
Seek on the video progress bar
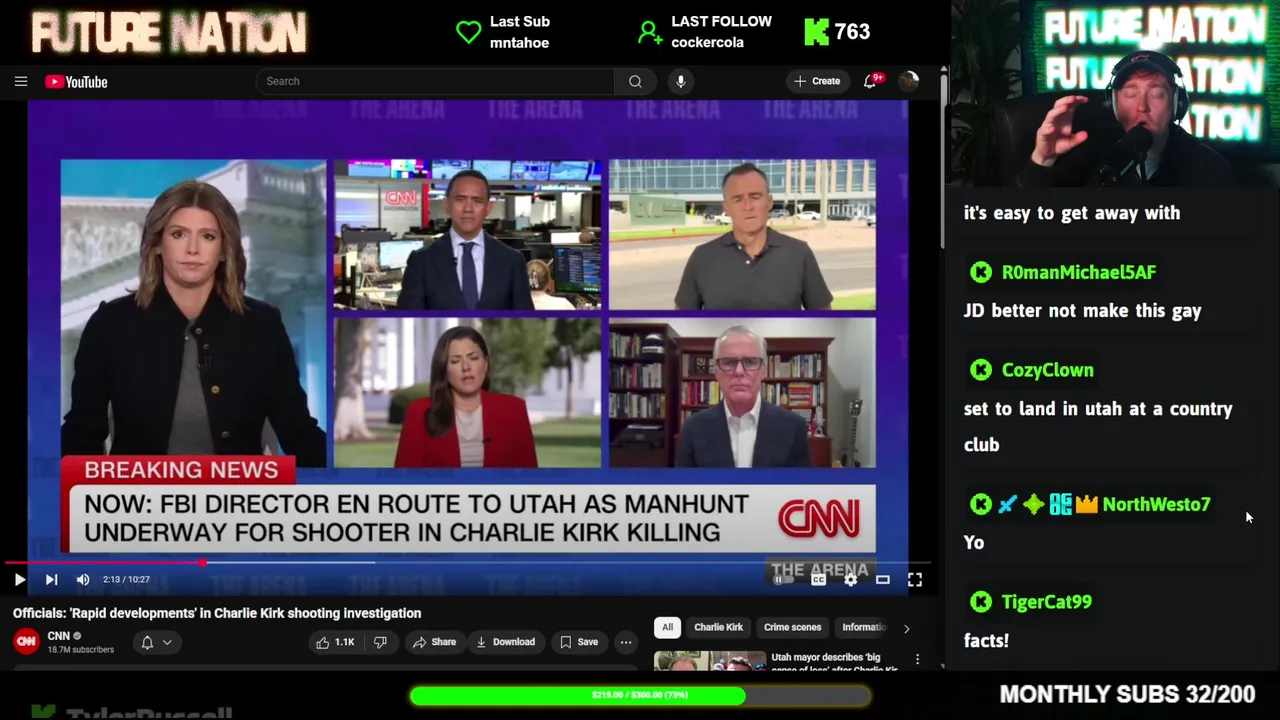[x=468, y=562]
